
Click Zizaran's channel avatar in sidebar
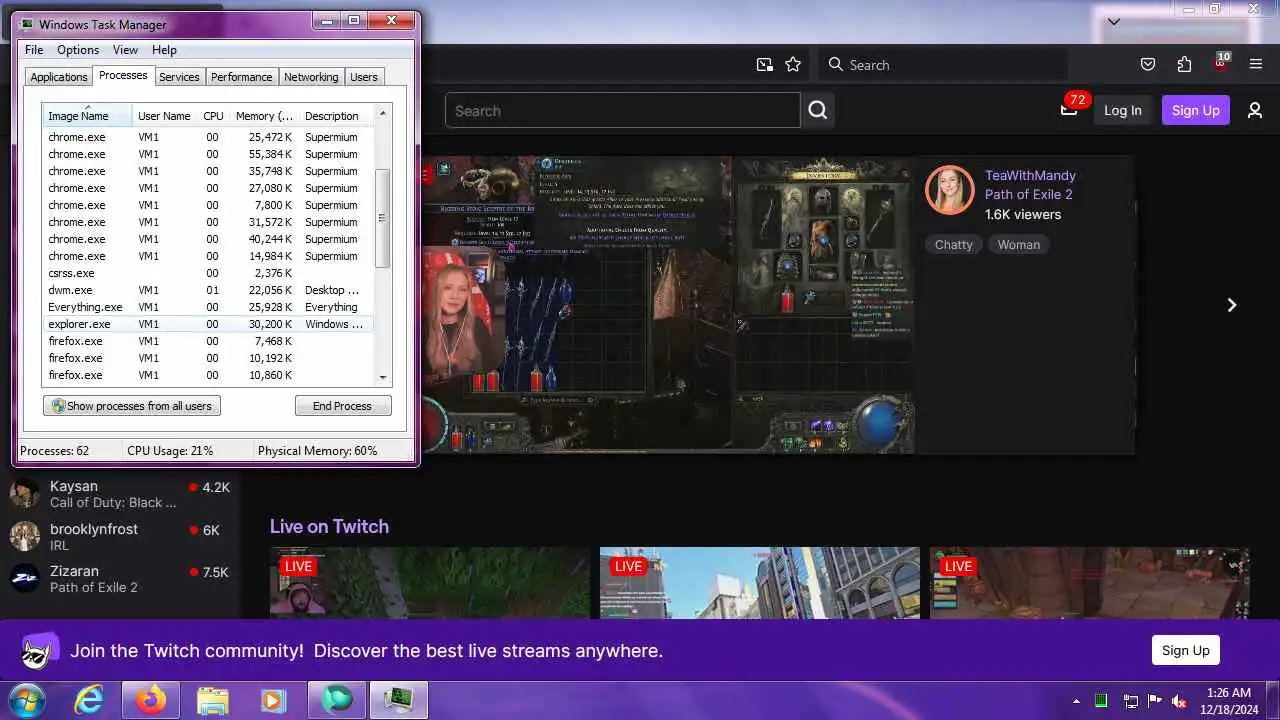click(x=25, y=579)
